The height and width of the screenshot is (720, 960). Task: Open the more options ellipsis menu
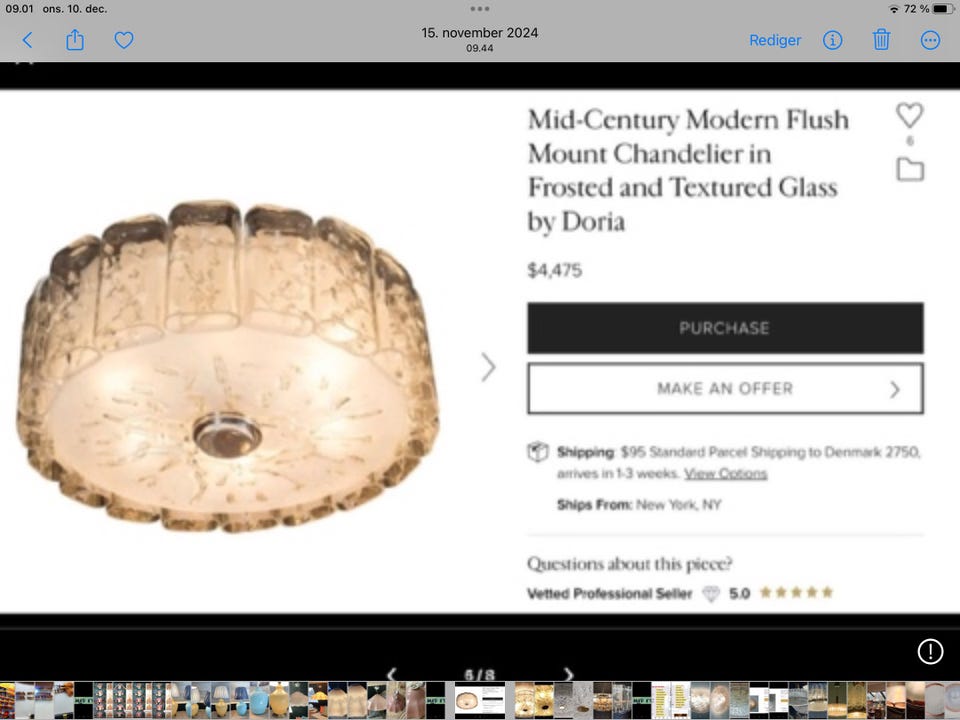pyautogui.click(x=930, y=40)
